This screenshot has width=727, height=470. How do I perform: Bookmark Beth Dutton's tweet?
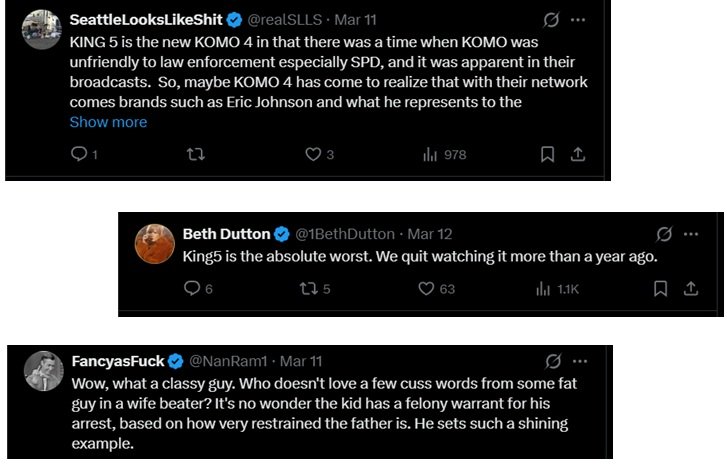tap(660, 288)
